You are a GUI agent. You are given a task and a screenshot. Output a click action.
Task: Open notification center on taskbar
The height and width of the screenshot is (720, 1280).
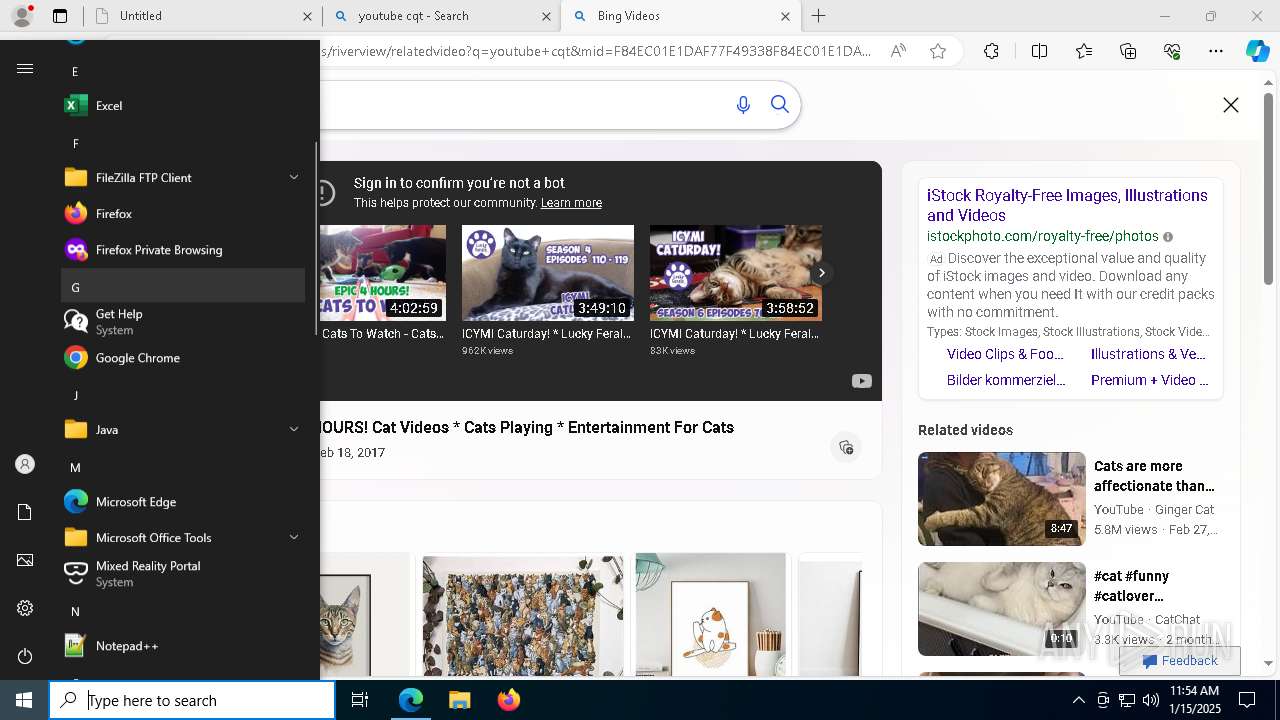pyautogui.click(x=1247, y=700)
